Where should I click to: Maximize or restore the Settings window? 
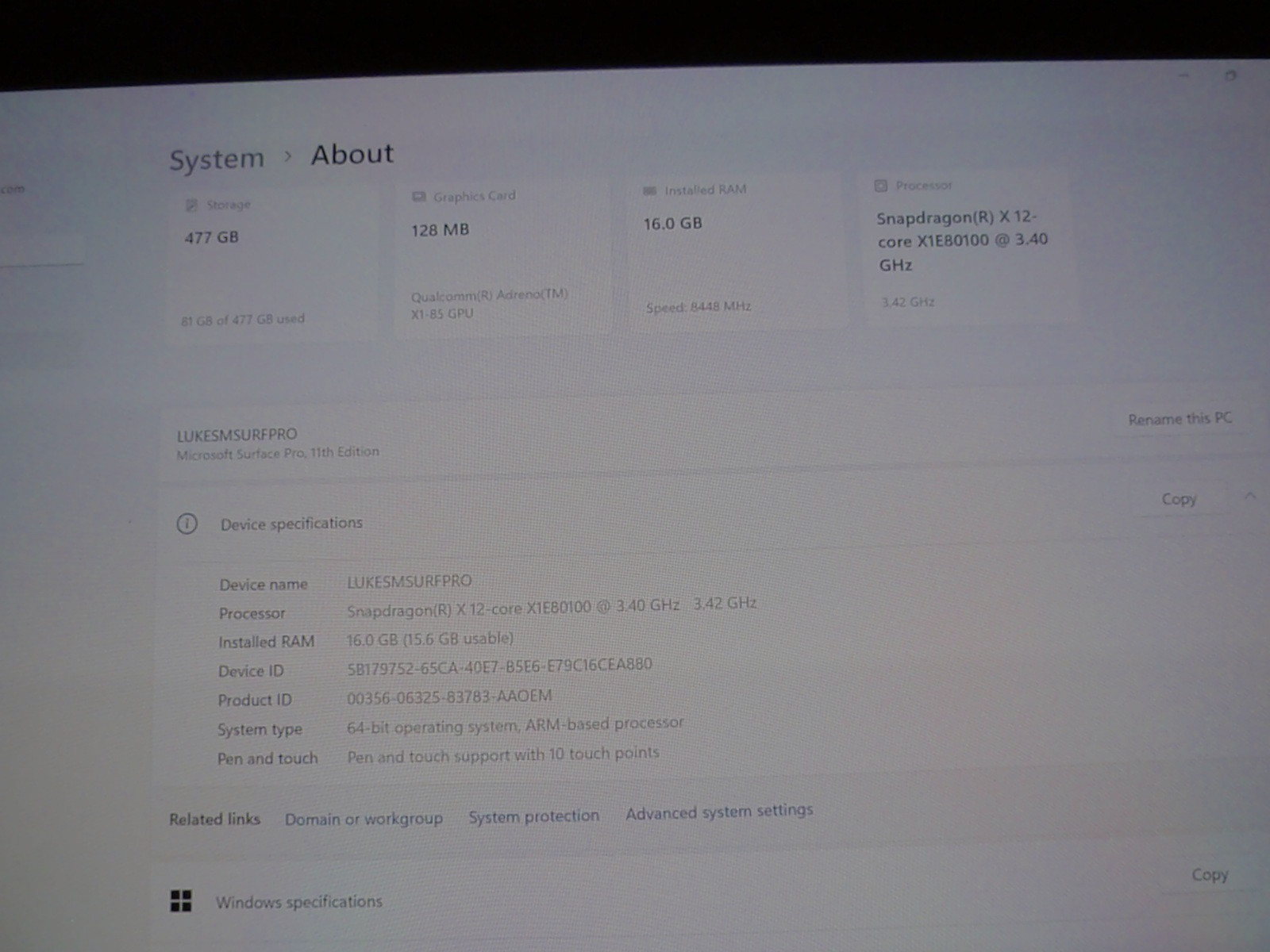point(1230,76)
